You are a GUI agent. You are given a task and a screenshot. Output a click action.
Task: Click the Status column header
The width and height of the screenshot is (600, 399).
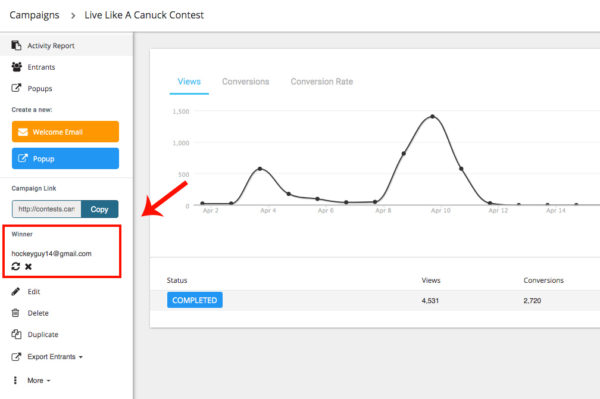[x=177, y=280]
